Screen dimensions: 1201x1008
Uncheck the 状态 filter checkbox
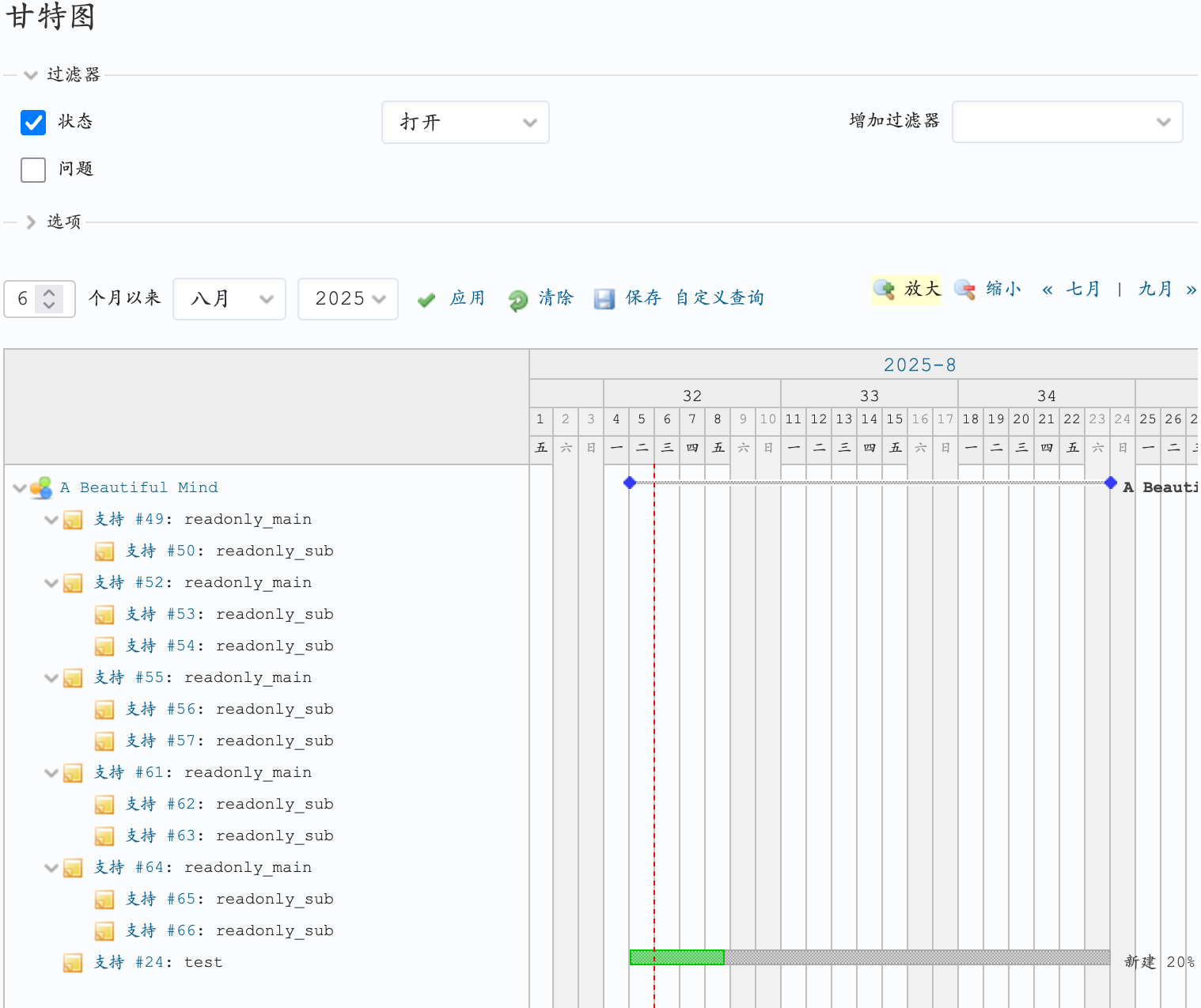pos(33,122)
